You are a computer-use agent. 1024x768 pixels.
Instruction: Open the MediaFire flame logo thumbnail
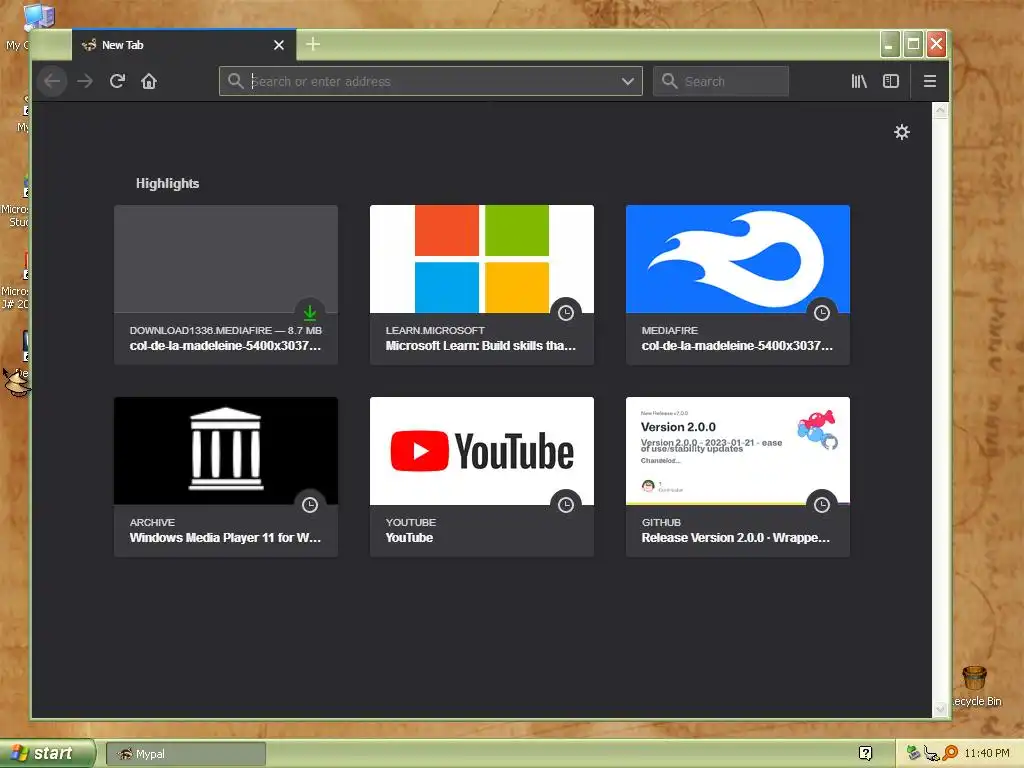[x=738, y=259]
